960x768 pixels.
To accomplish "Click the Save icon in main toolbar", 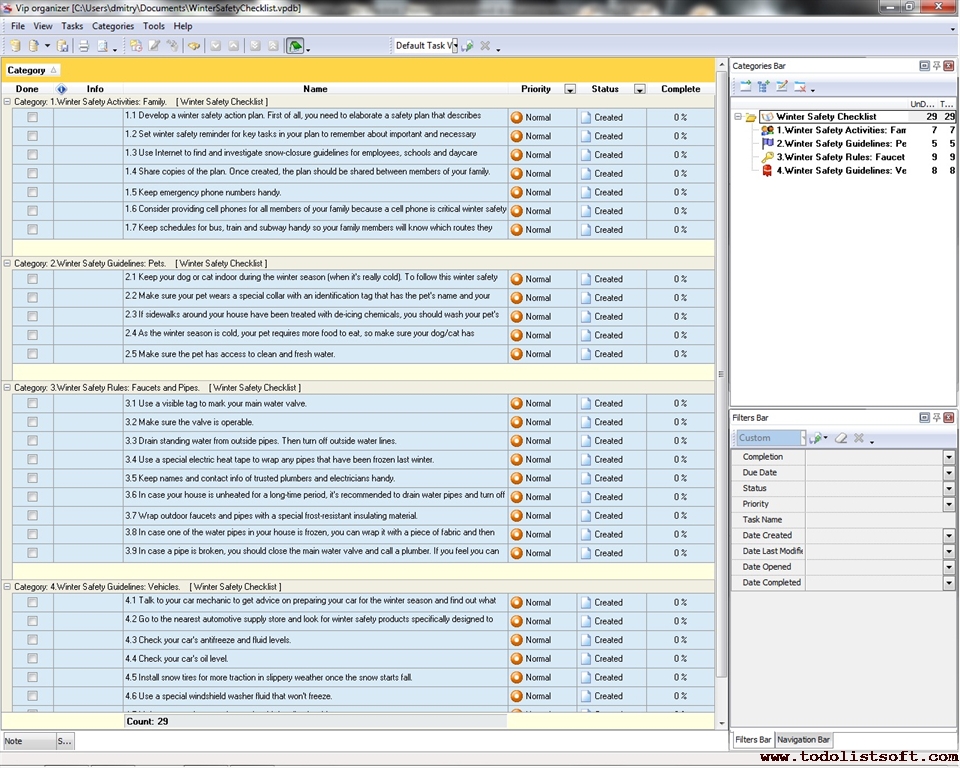I will pyautogui.click(x=62, y=46).
